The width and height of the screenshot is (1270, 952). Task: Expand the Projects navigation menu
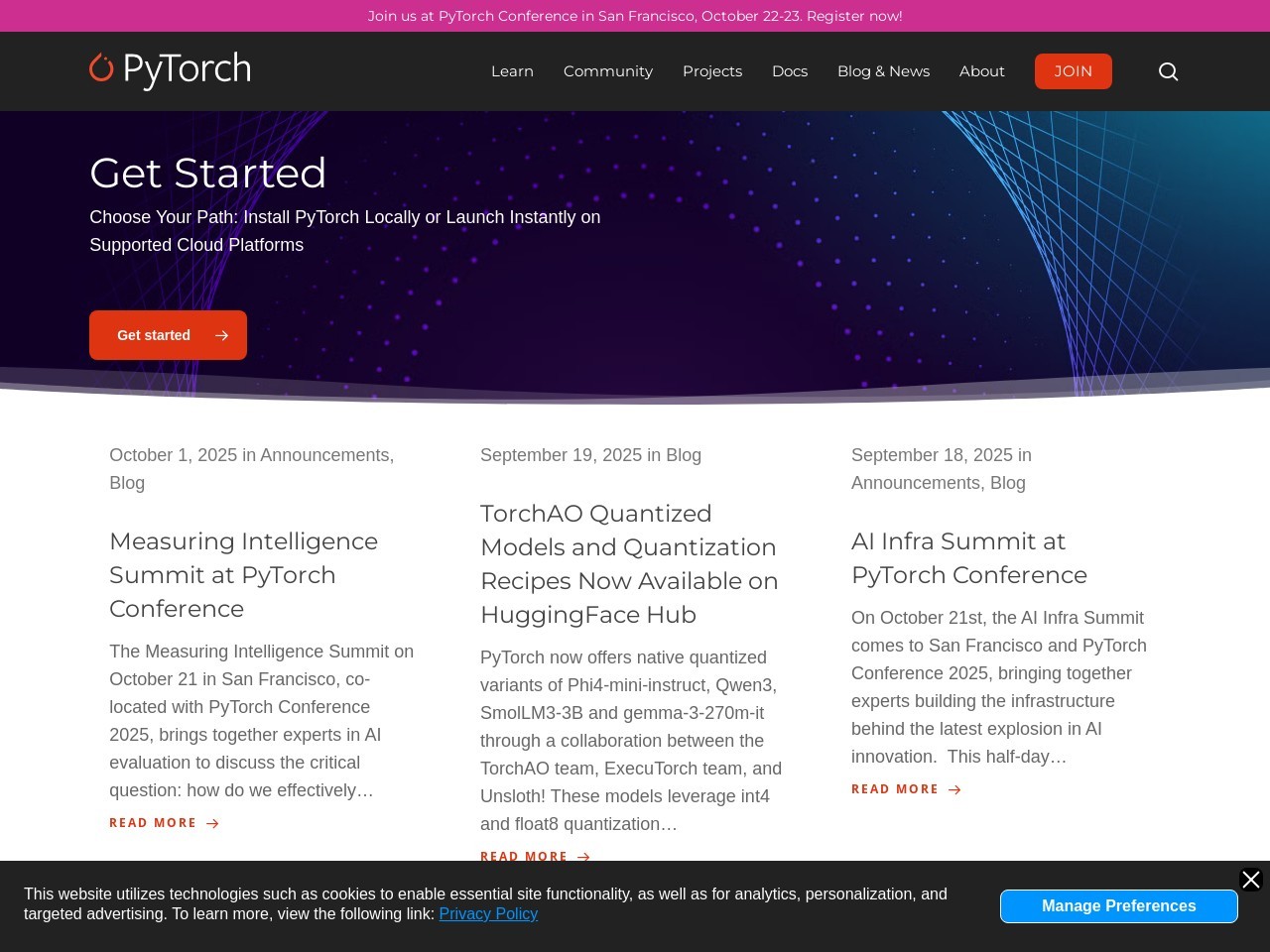click(711, 71)
